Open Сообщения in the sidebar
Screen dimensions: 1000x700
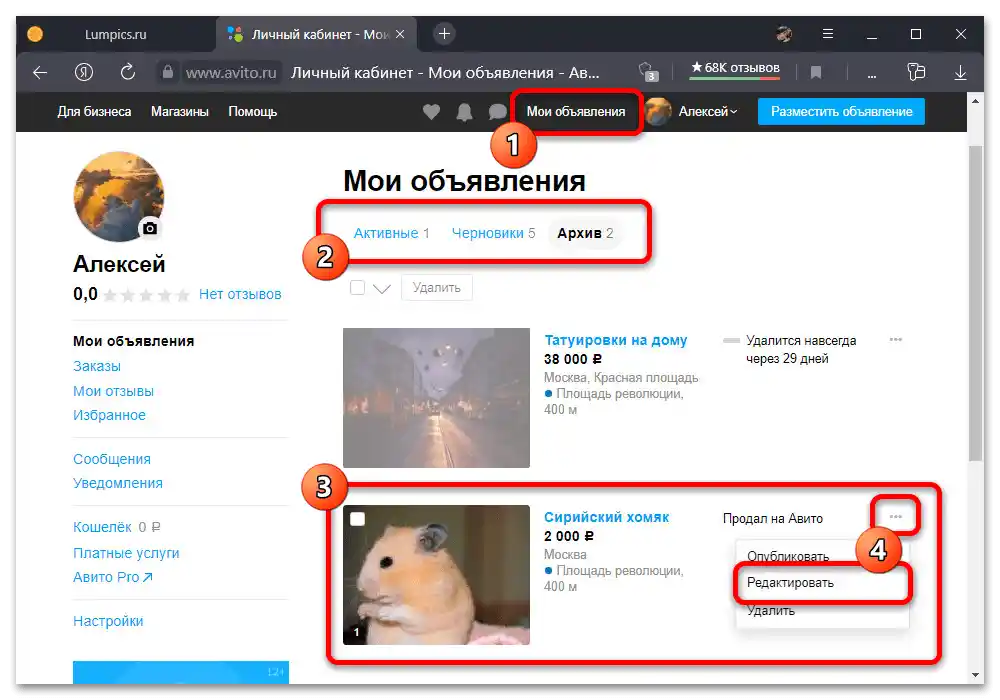pyautogui.click(x=112, y=459)
